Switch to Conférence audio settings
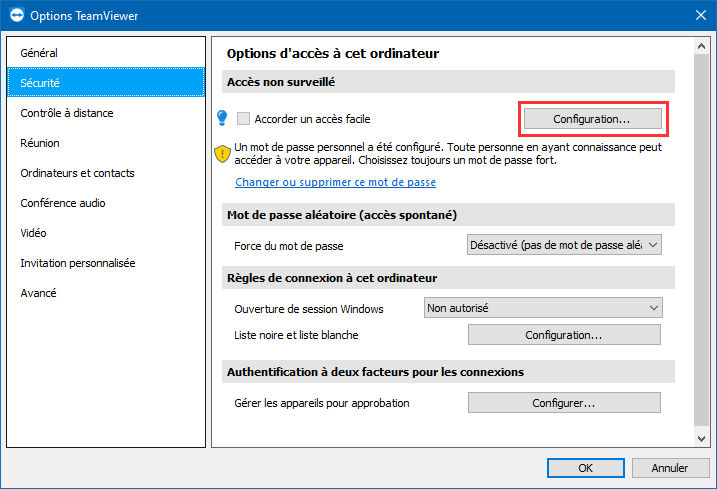This screenshot has height=489, width=717. click(x=106, y=203)
